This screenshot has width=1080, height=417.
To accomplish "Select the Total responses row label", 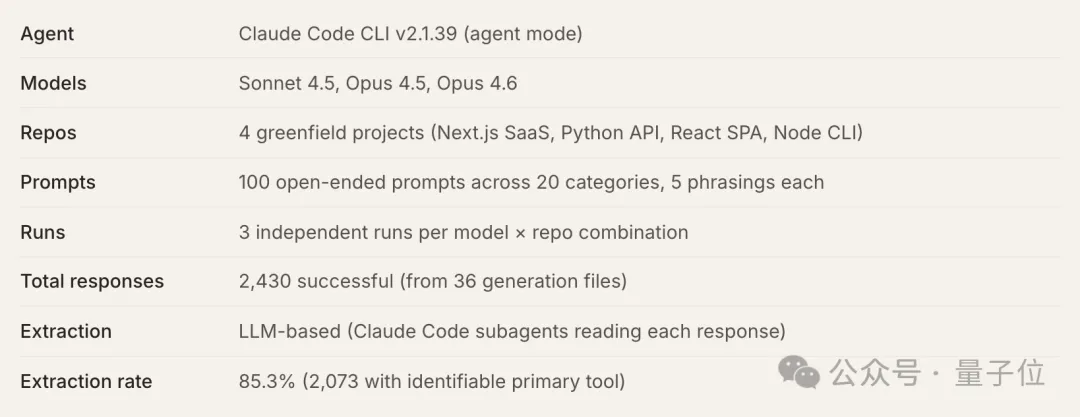I will (92, 281).
